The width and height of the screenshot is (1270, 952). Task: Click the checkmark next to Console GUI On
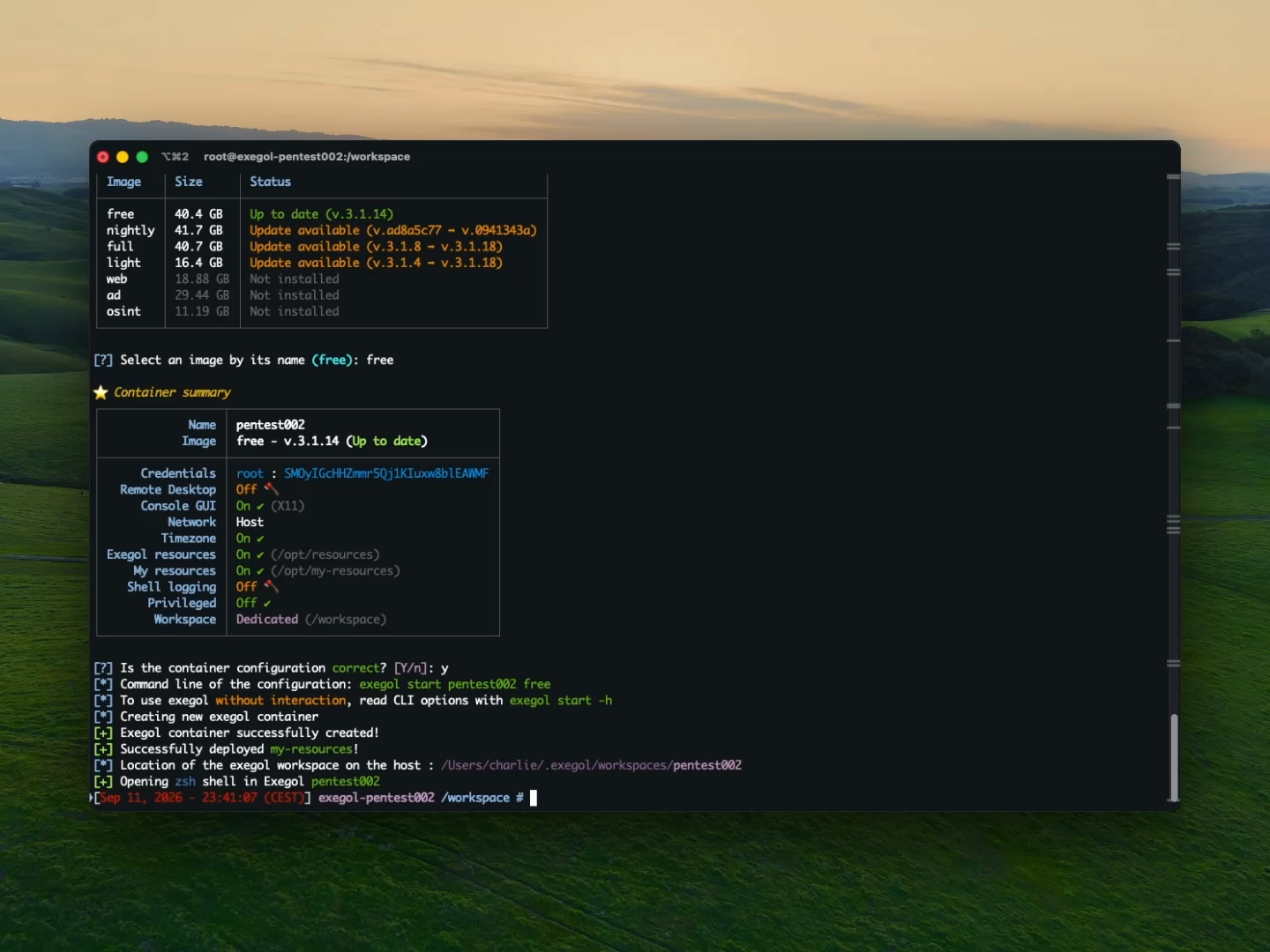click(x=260, y=506)
